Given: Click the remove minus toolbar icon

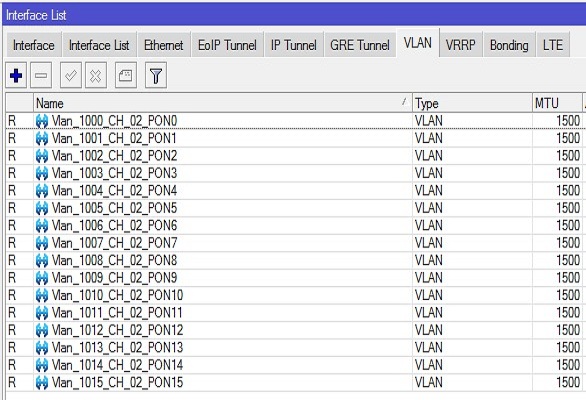Looking at the screenshot, I should pyautogui.click(x=41, y=76).
